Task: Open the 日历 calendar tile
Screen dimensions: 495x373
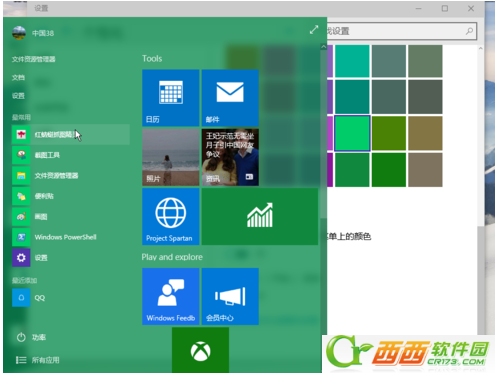Action: pyautogui.click(x=171, y=98)
